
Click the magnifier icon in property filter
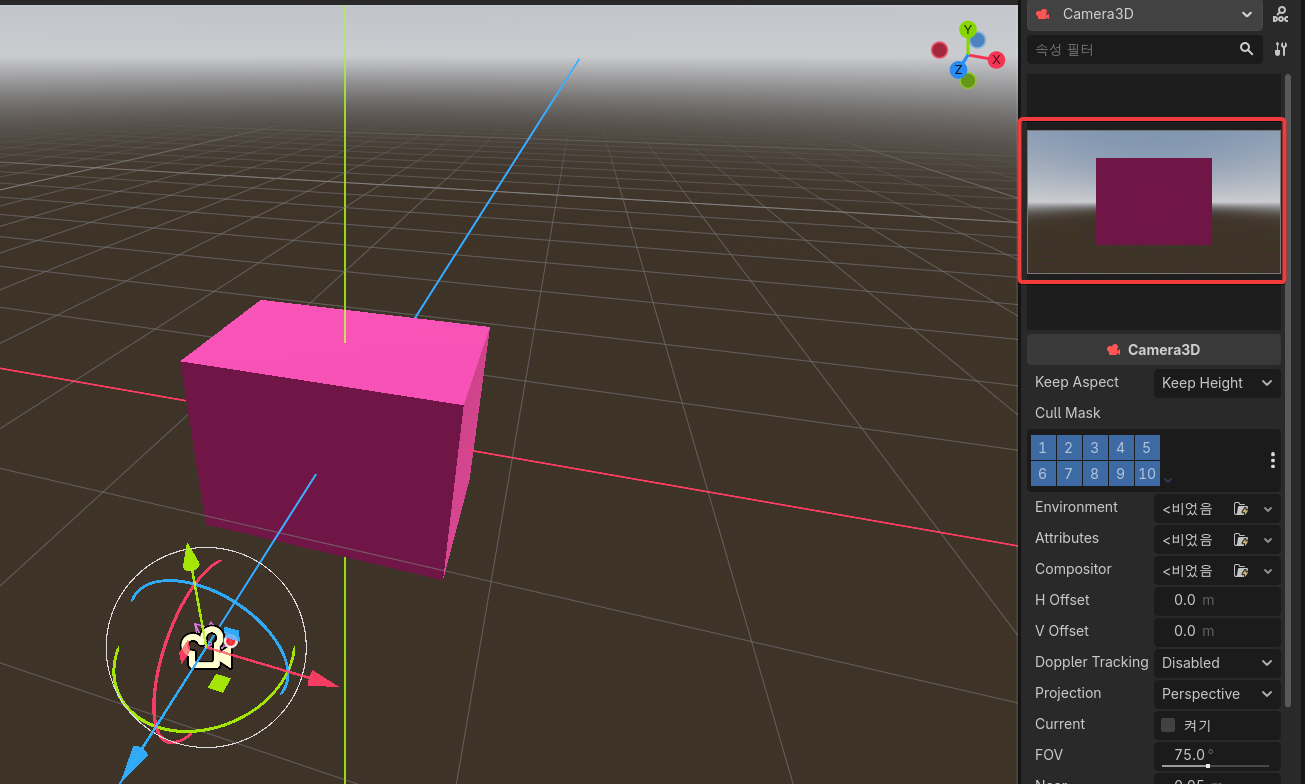pyautogui.click(x=1246, y=49)
